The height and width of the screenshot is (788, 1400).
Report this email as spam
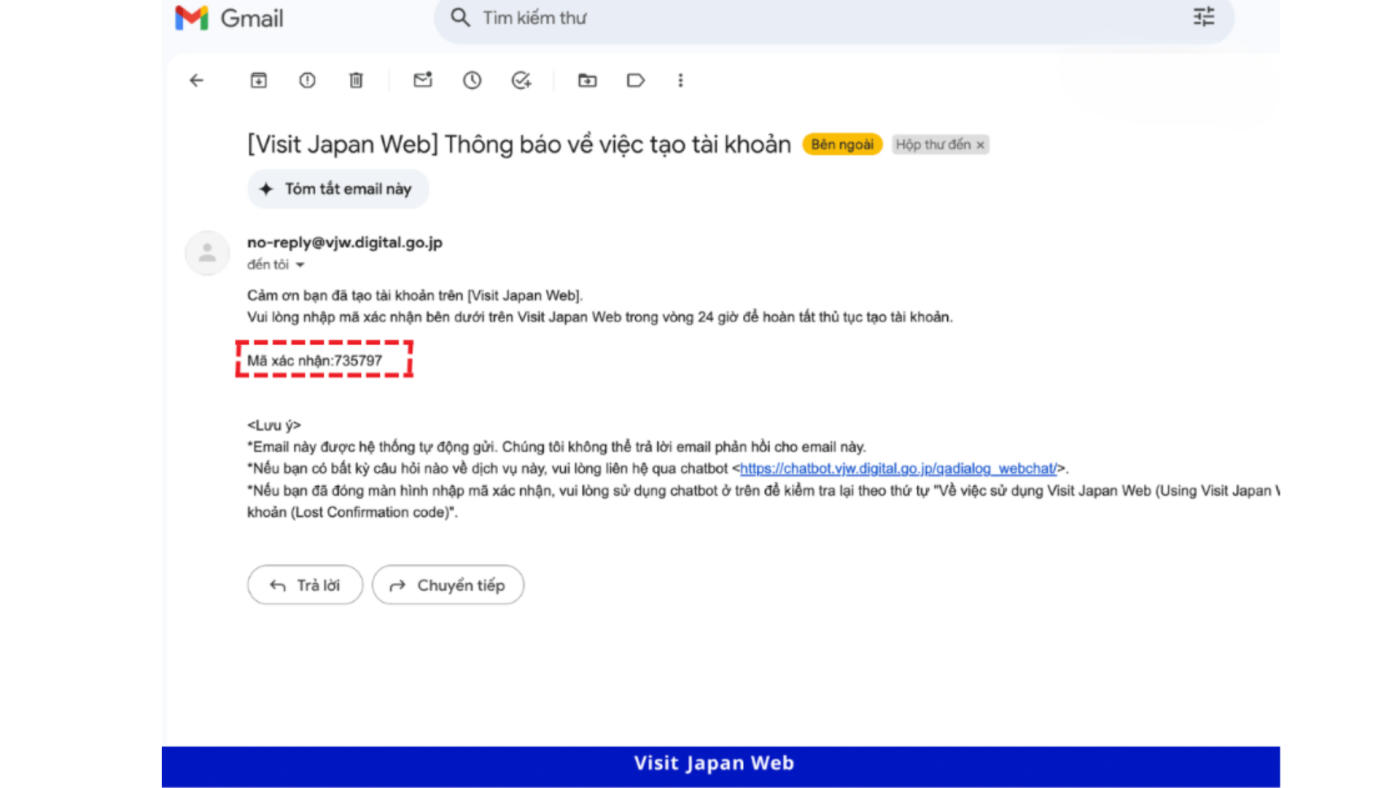tap(307, 81)
